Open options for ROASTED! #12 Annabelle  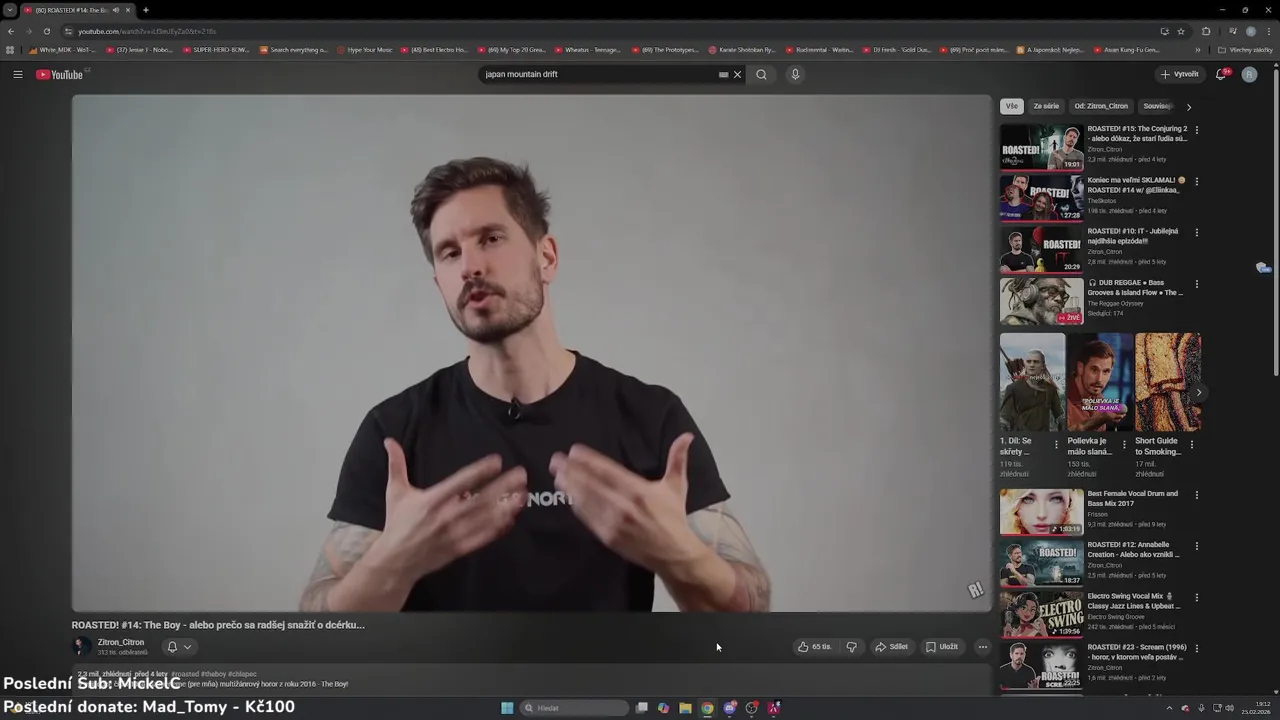1196,546
